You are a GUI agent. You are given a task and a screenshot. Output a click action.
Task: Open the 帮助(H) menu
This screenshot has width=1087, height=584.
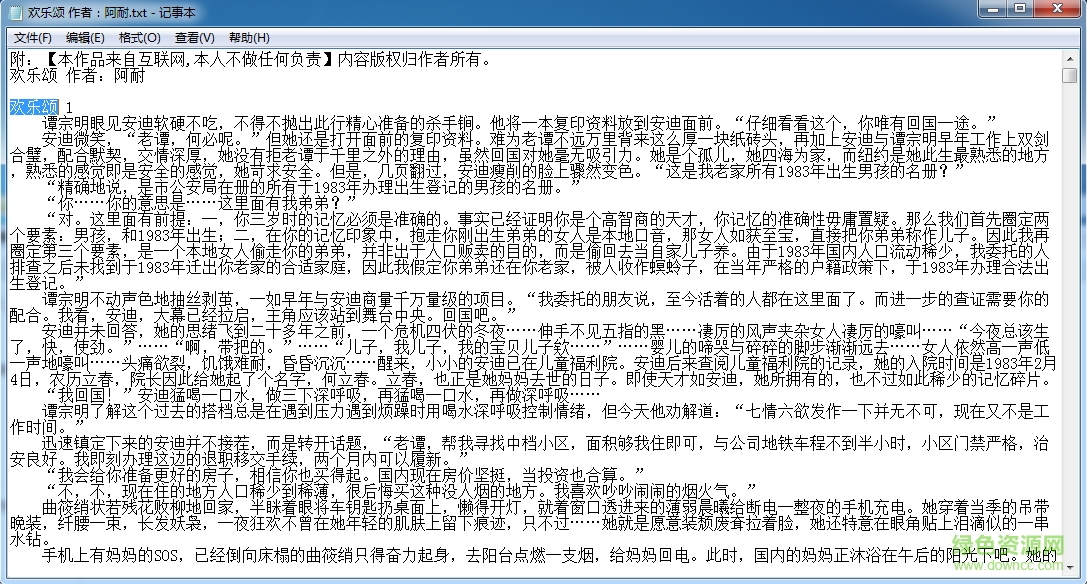tap(249, 37)
